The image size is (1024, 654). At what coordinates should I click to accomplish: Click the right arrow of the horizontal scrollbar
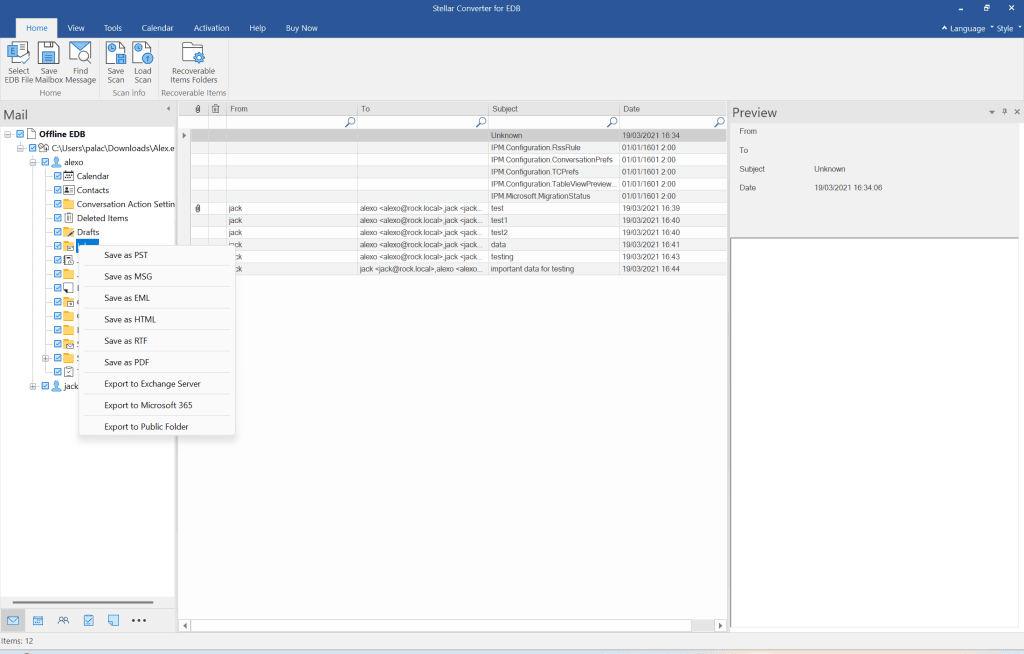720,626
